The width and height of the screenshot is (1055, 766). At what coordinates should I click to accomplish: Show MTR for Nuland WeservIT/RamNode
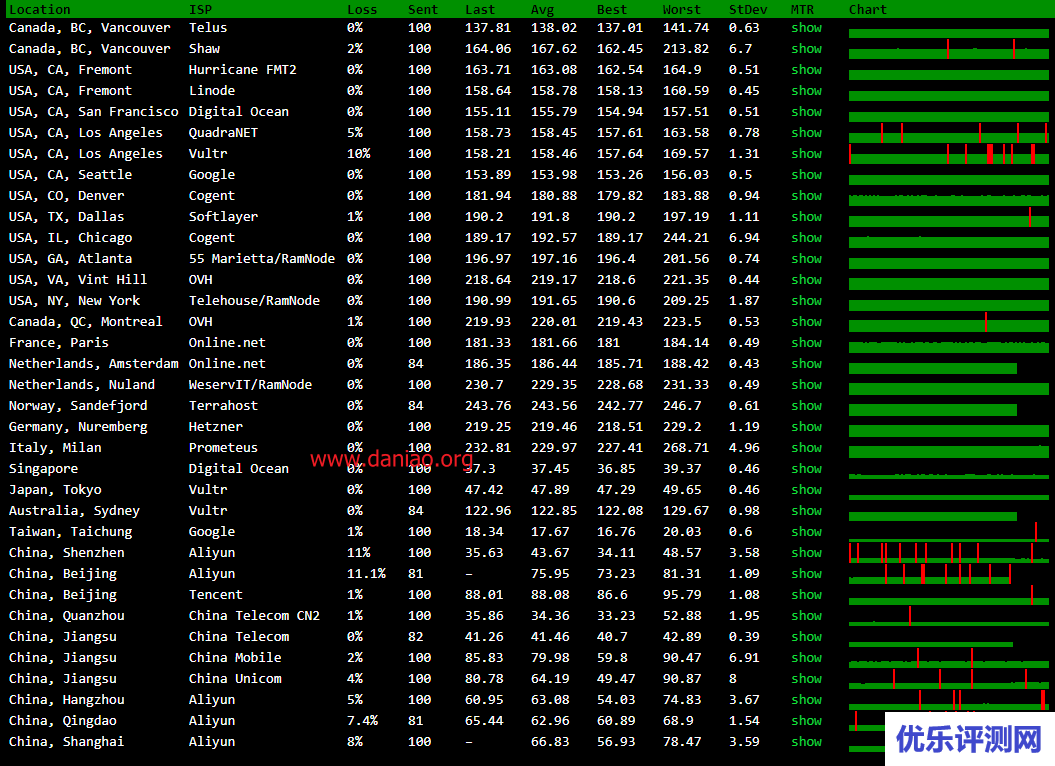[x=806, y=384]
